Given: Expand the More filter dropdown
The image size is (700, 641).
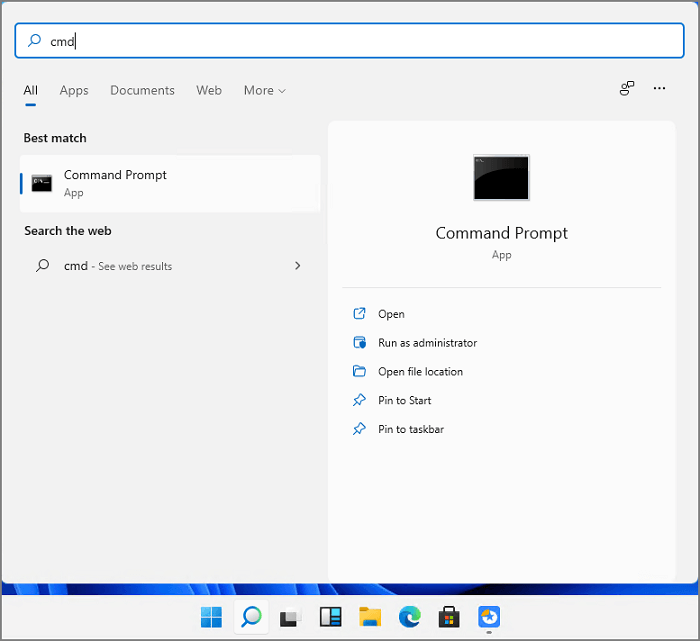Looking at the screenshot, I should point(264,90).
